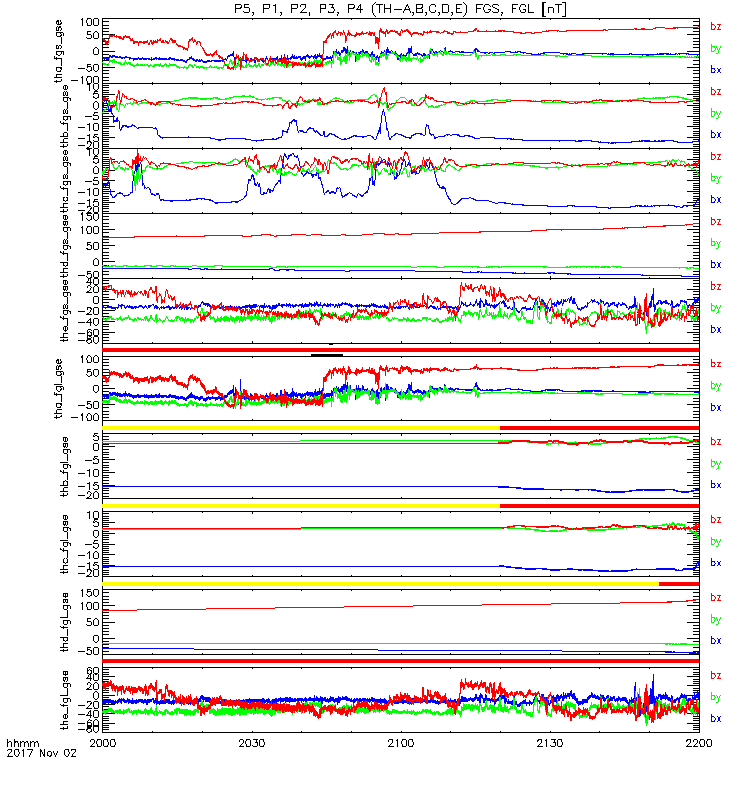
Task: Click the by legend in thc_fgl_gse panel
Action: 716,541
